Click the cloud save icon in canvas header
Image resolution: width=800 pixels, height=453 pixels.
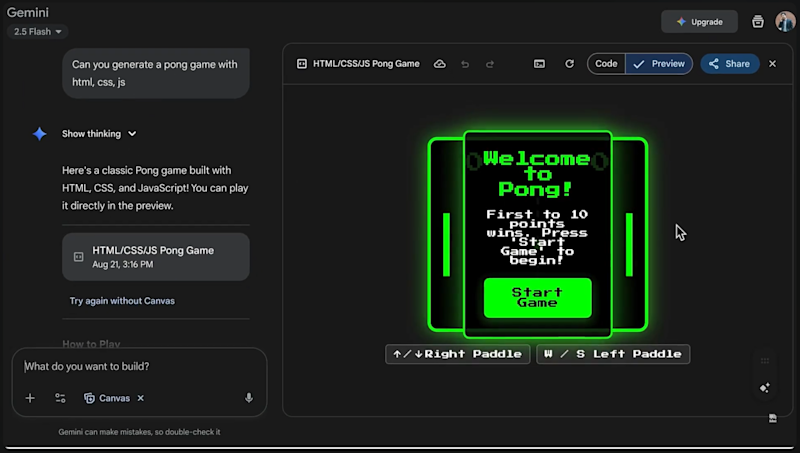[x=439, y=64]
